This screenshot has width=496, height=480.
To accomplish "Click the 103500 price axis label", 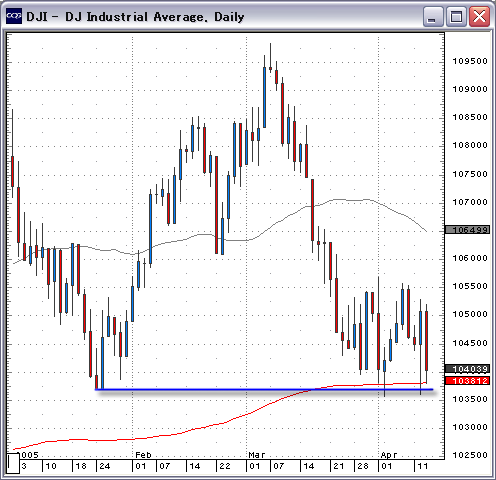I will (x=470, y=399).
